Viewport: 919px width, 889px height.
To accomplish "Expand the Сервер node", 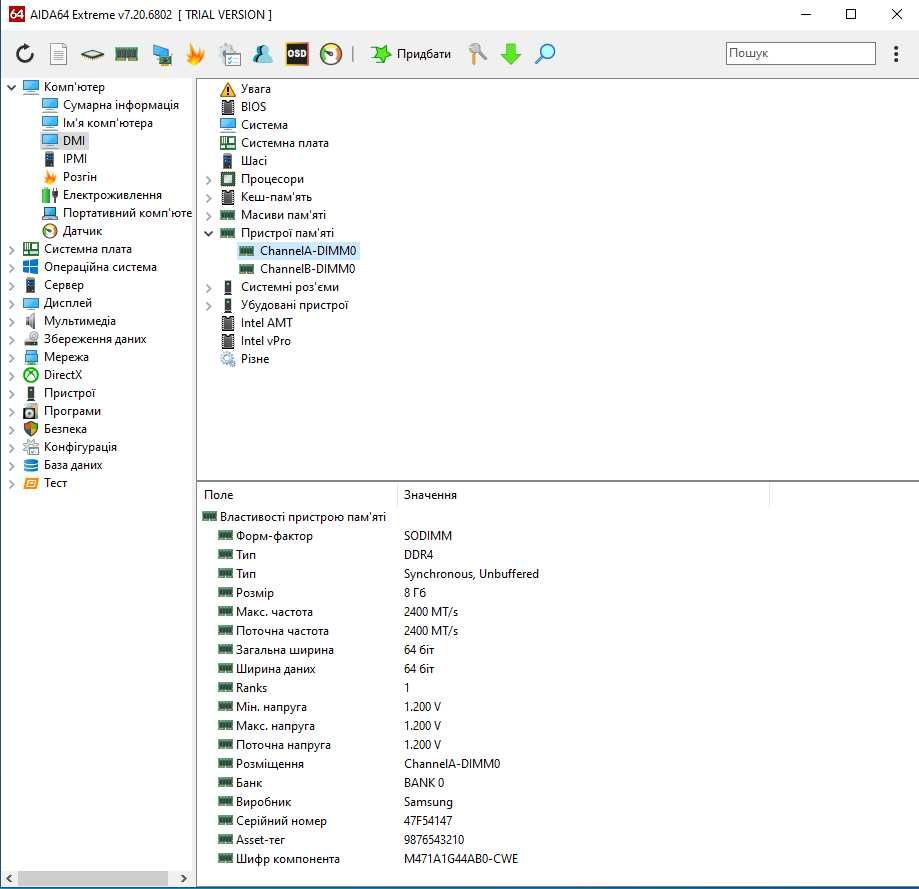I will point(11,286).
